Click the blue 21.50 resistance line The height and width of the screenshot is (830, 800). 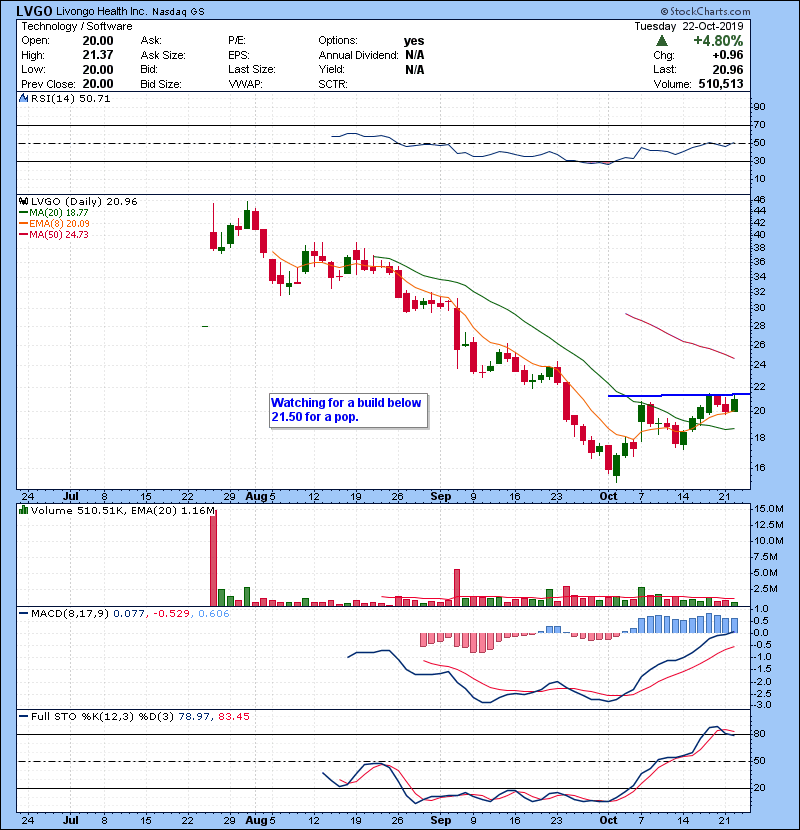(x=679, y=395)
